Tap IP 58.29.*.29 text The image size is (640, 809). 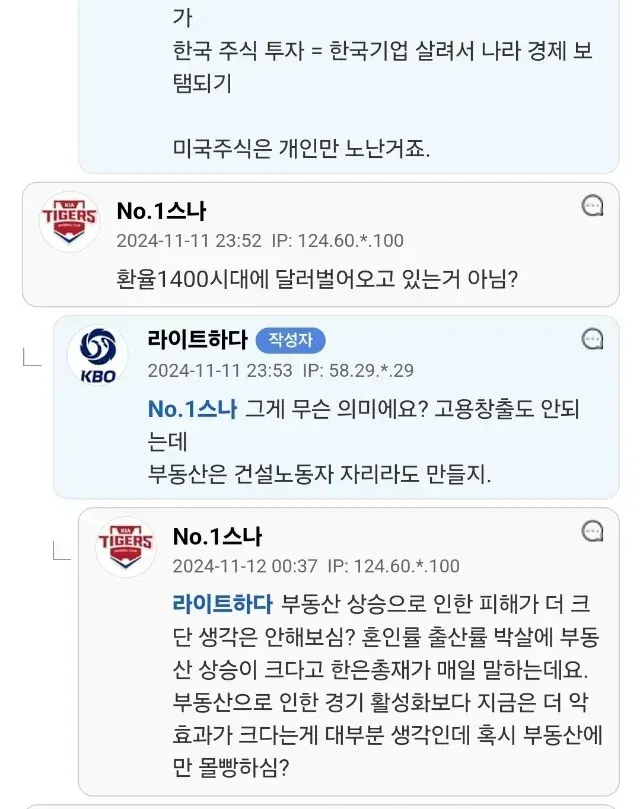point(358,370)
